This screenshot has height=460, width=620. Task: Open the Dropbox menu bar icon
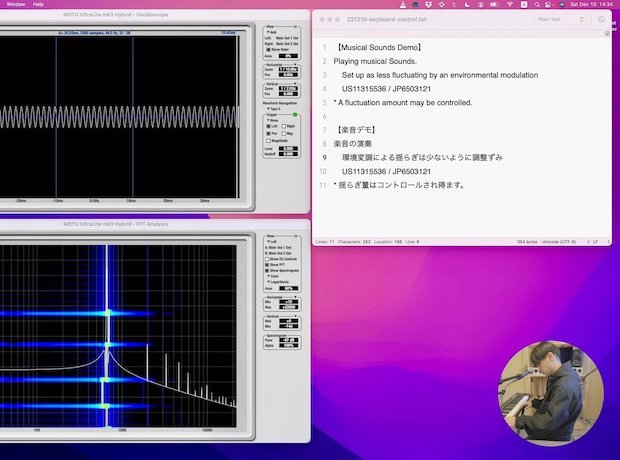[429, 5]
